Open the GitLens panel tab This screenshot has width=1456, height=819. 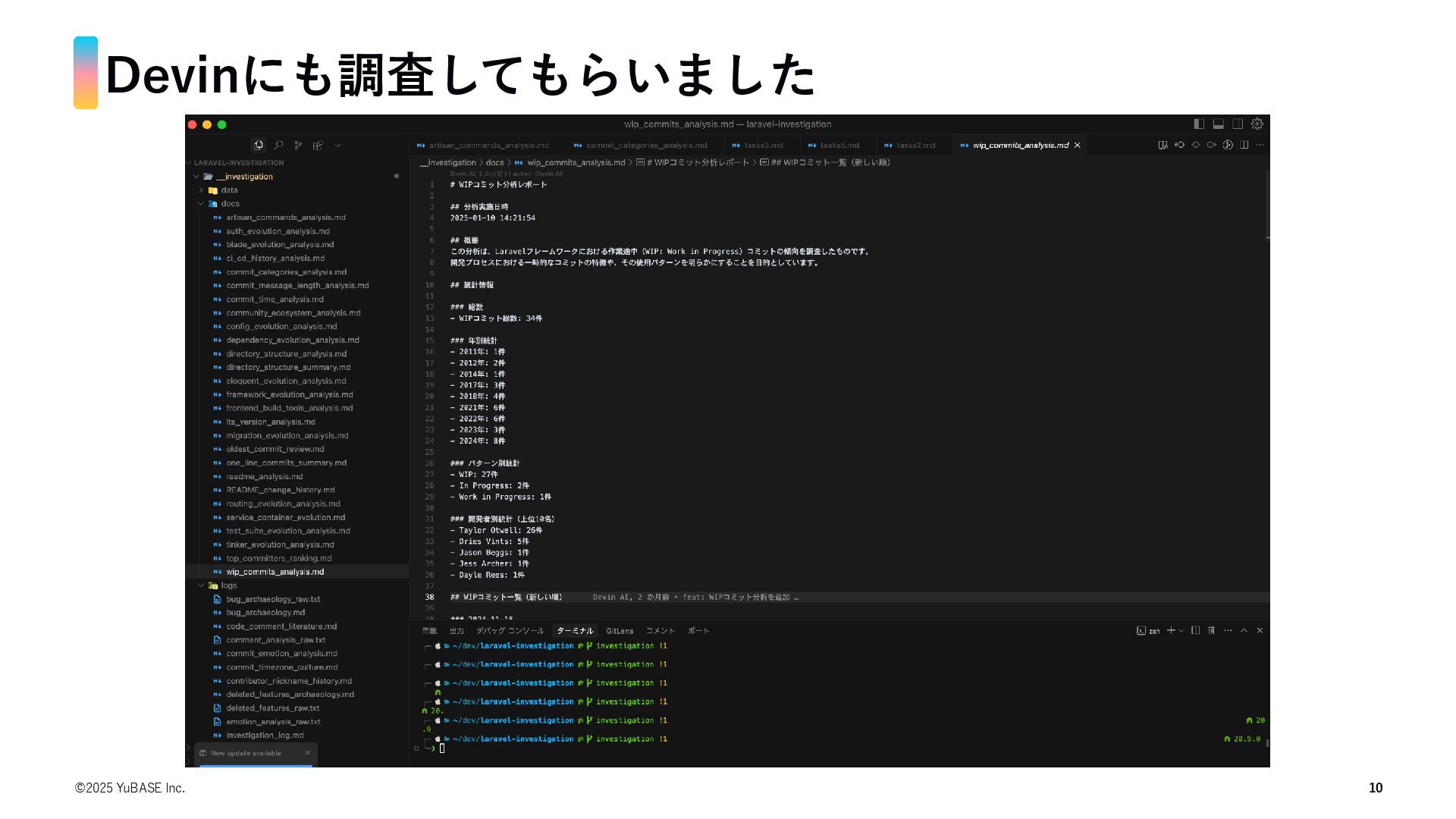pos(620,631)
